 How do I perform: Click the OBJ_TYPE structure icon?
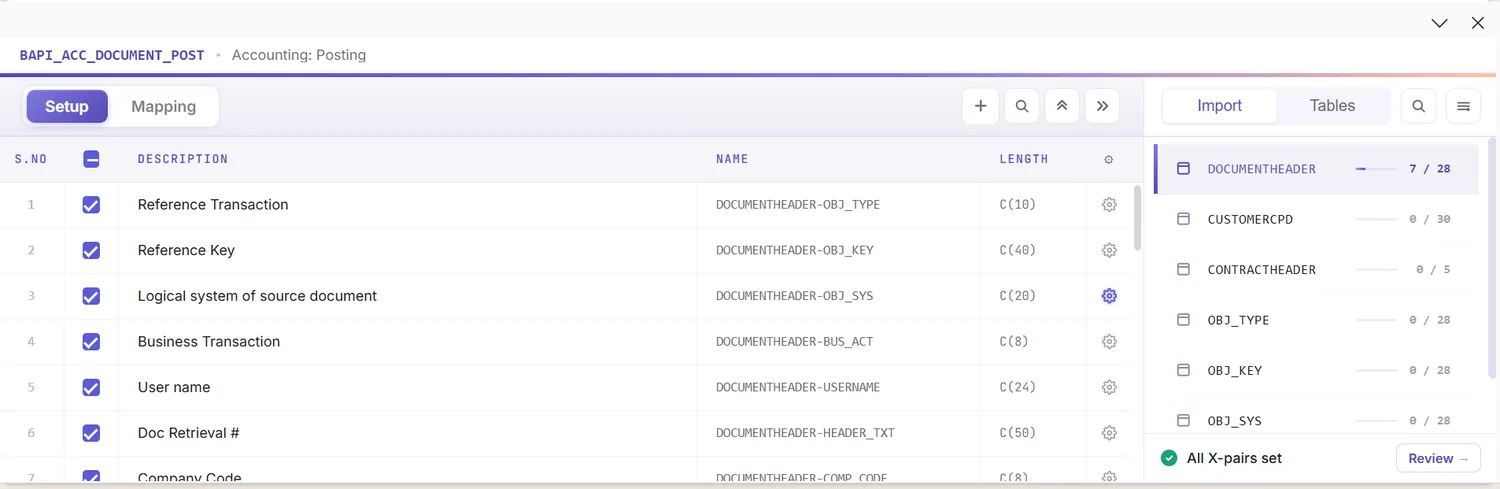coord(1183,320)
